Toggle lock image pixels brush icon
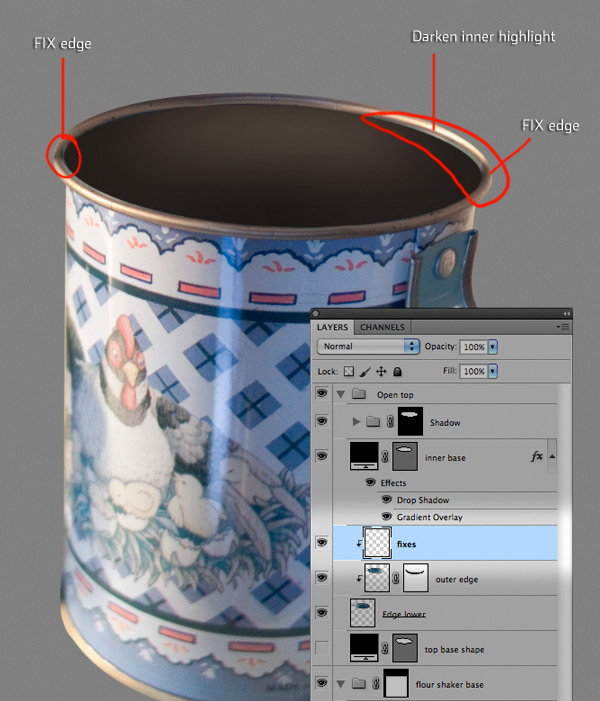The image size is (600, 701). 365,372
